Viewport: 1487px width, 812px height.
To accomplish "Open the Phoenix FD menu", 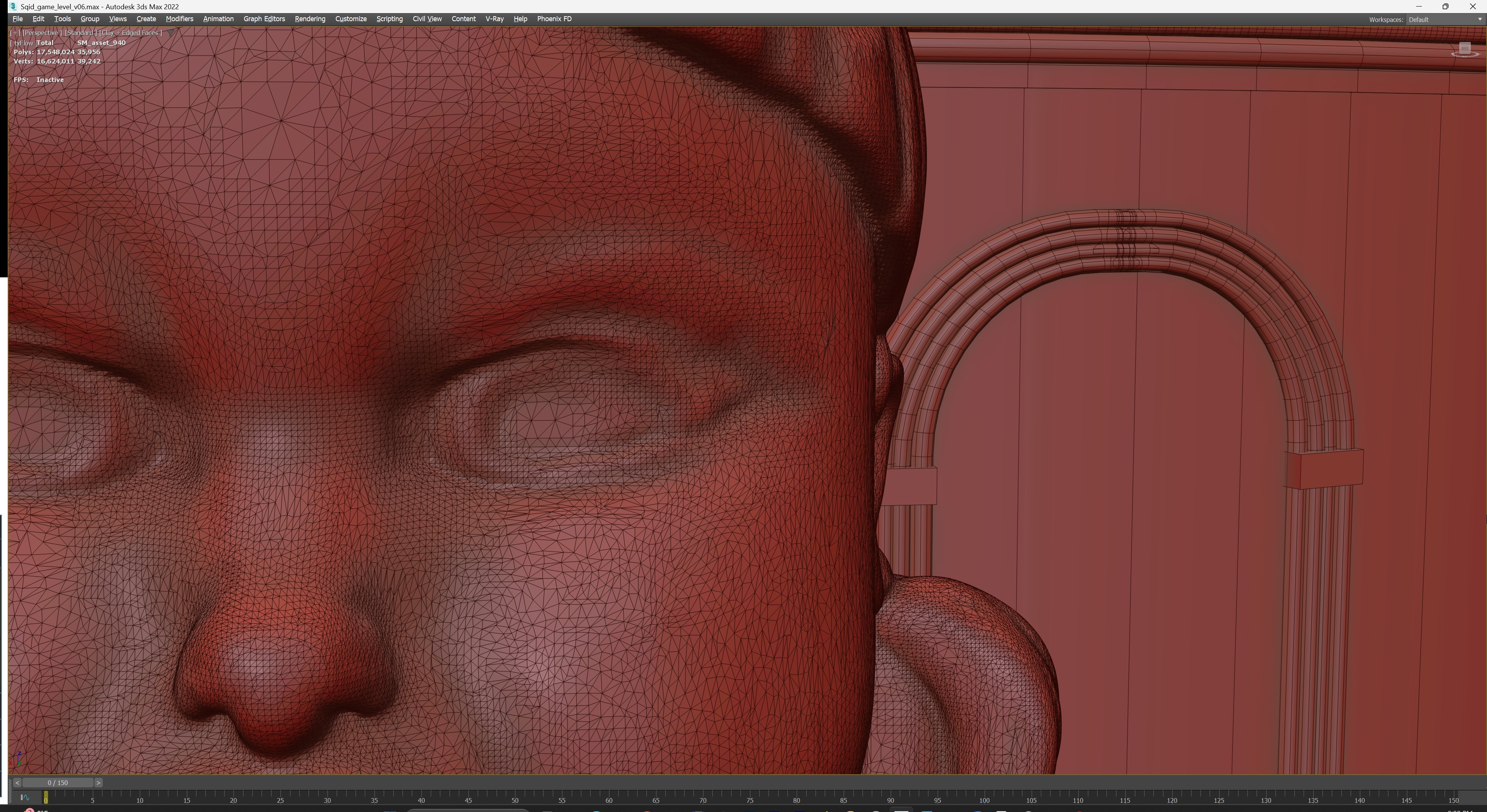I will 554,19.
